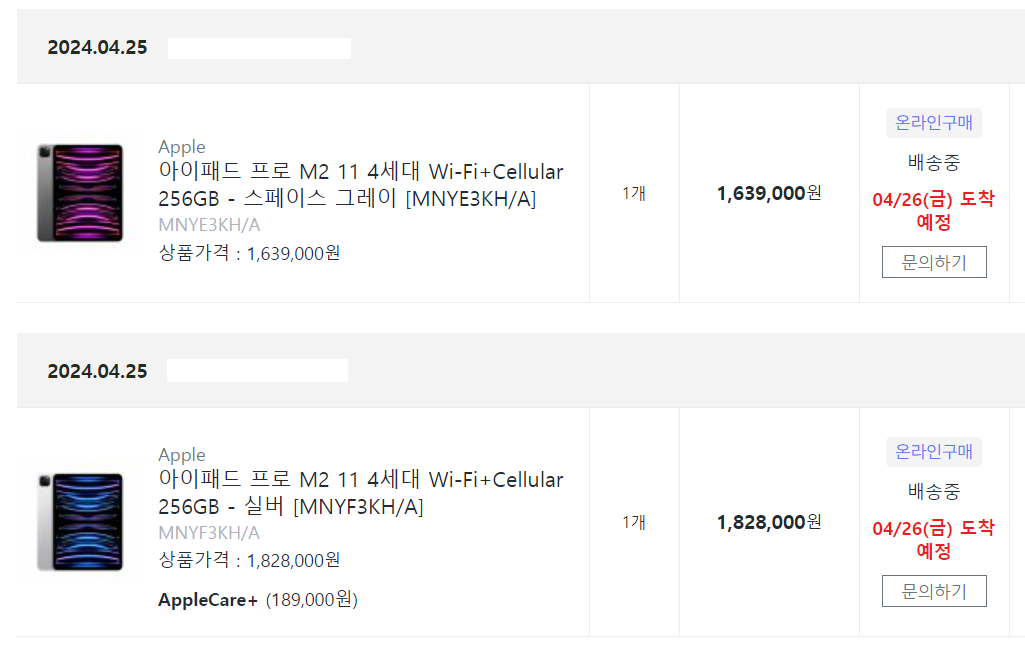Select model code MNYF3KH/A gray text
This screenshot has width=1025, height=651.
point(209,533)
